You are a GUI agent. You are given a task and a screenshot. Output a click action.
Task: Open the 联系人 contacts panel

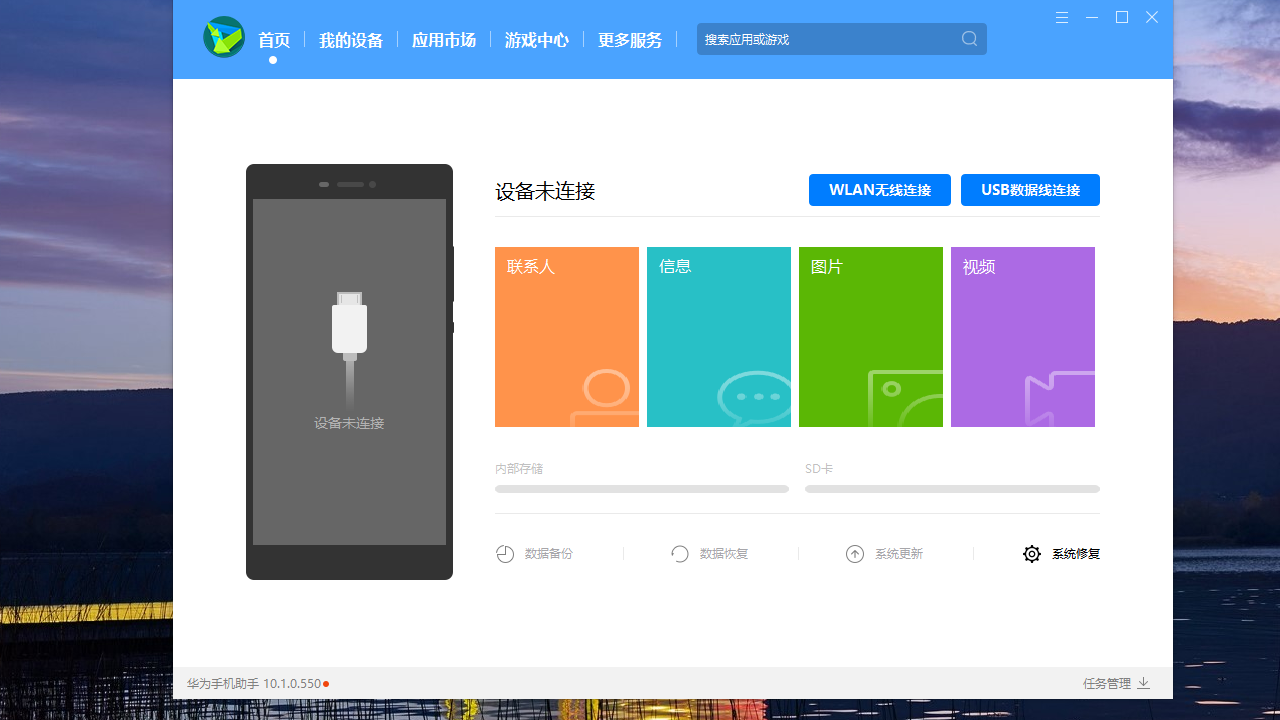tap(566, 336)
